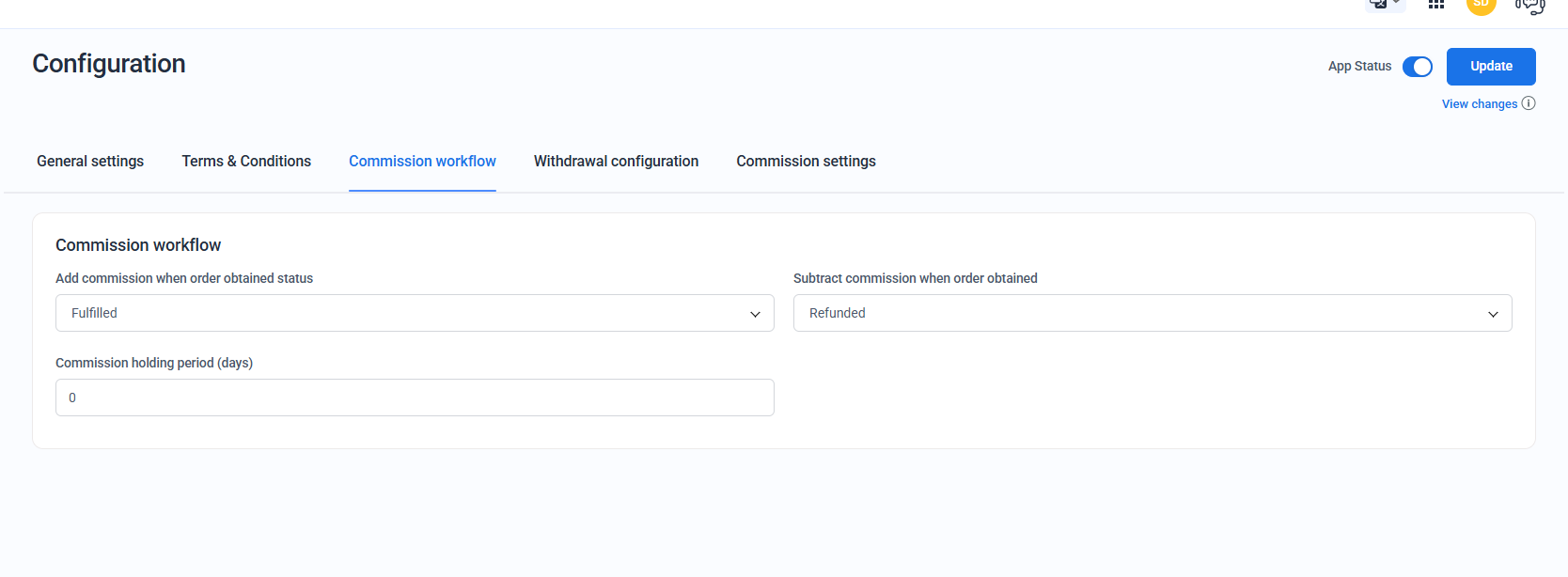This screenshot has height=577, width=1568.
Task: Open the Refunded subtract commission dropdown
Action: 1152,313
